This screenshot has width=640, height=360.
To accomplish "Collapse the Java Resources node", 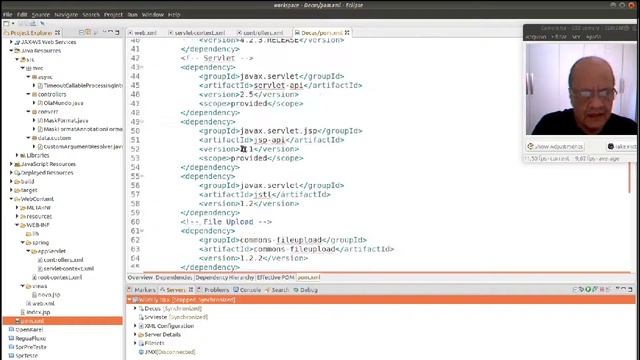I will coord(11,51).
